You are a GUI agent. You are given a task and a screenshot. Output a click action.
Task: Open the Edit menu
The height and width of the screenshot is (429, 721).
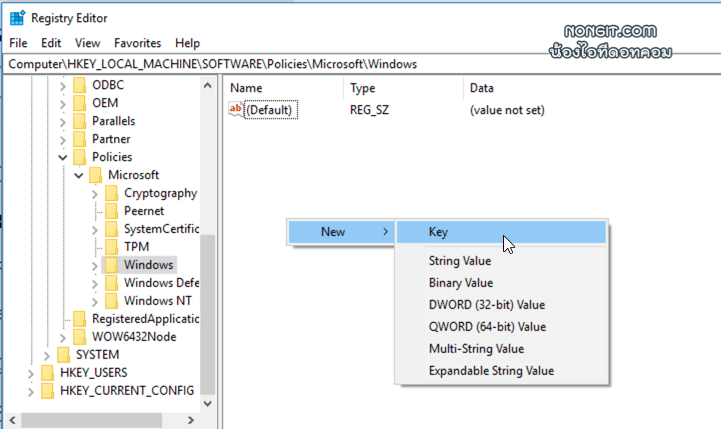[52, 43]
